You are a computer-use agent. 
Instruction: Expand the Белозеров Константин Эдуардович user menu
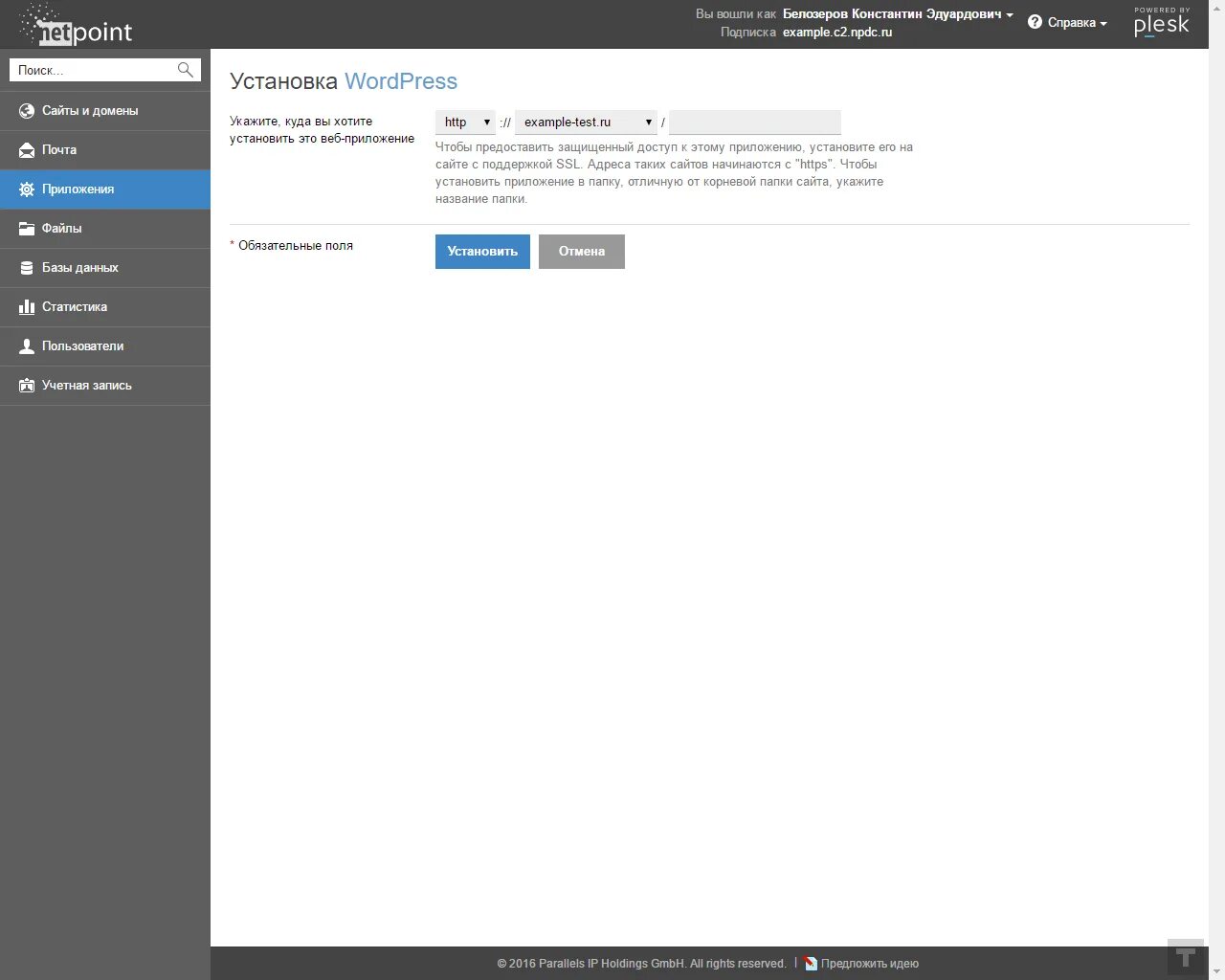click(x=898, y=14)
